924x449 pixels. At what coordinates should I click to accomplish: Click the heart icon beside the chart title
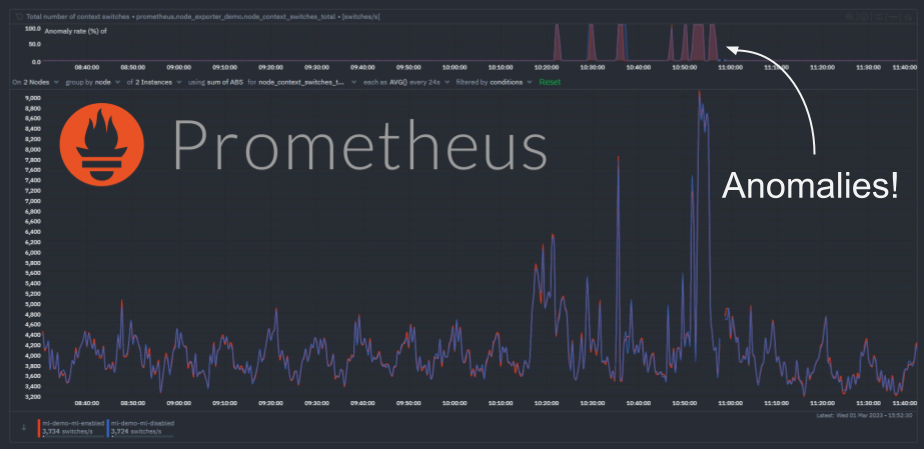19,17
